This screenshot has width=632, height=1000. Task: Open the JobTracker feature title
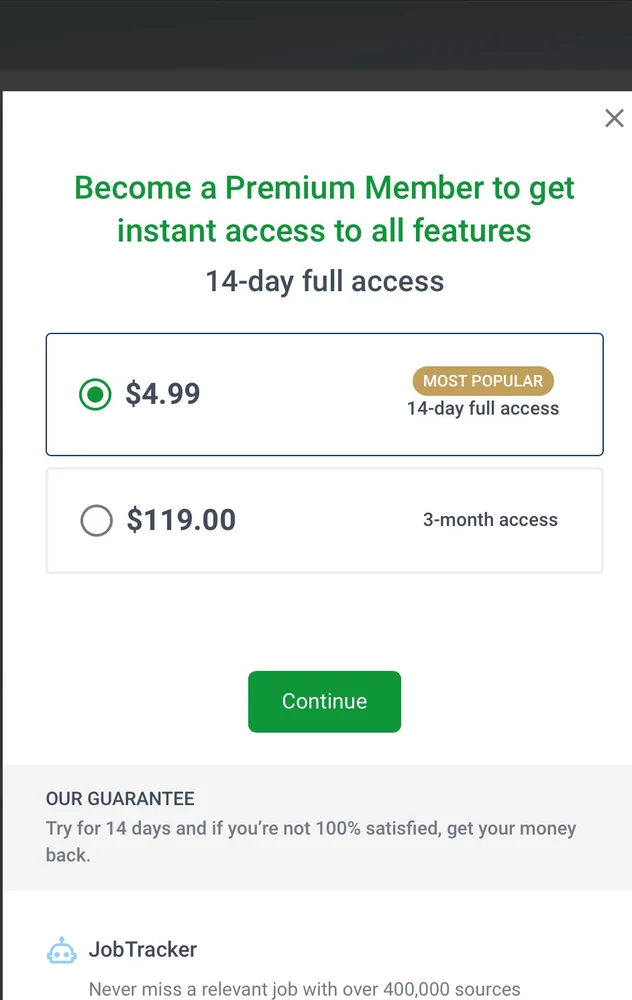(143, 950)
